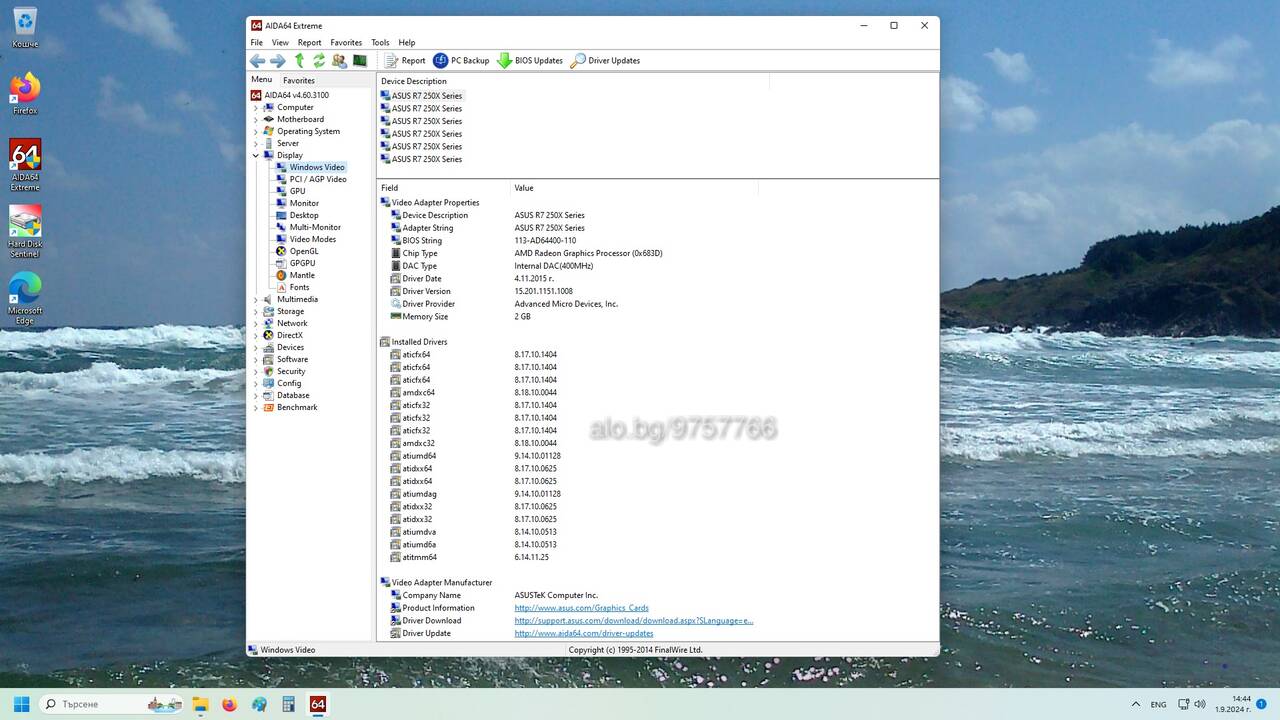Expand the Multimedia tree node
Image resolution: width=1280 pixels, height=720 pixels.
coord(256,299)
